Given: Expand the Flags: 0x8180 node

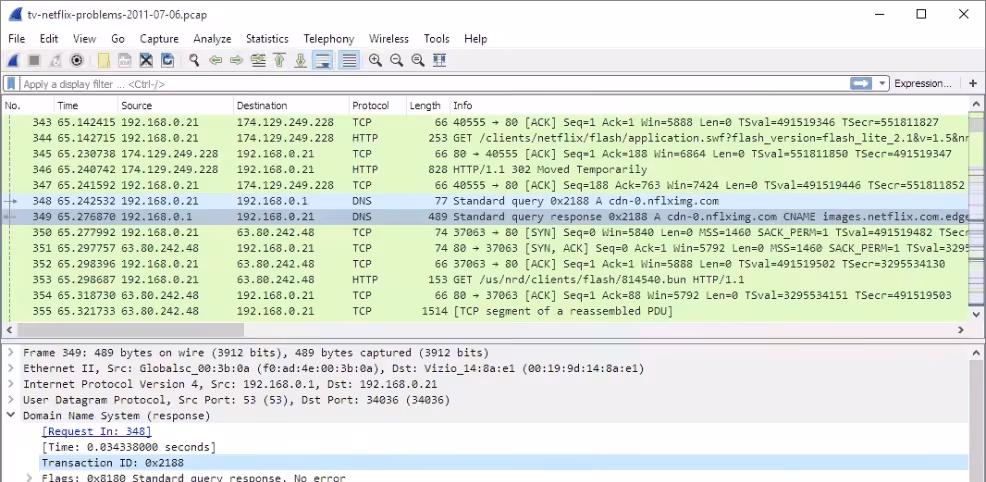Looking at the screenshot, I should [29, 478].
